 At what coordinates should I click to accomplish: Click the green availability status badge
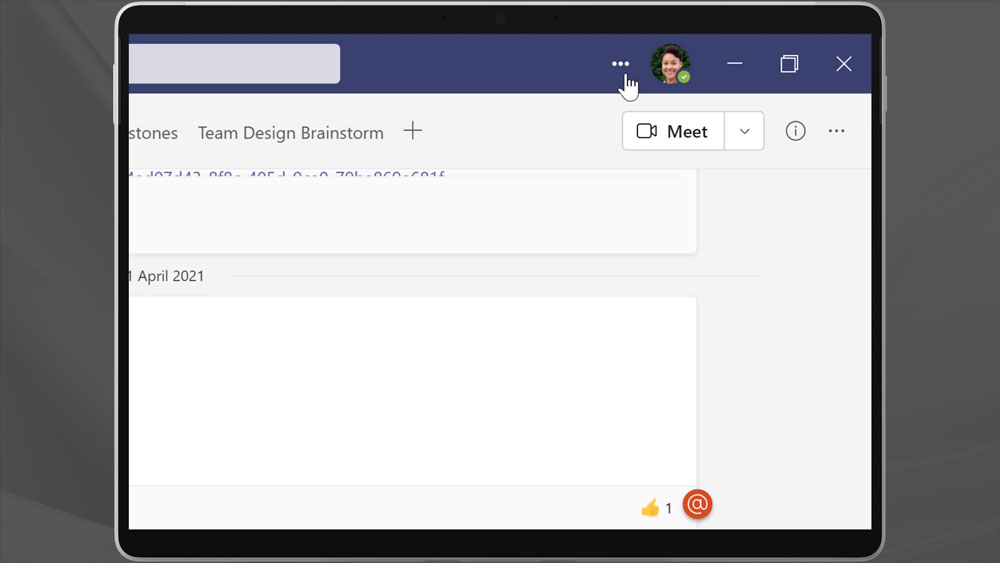tap(684, 77)
